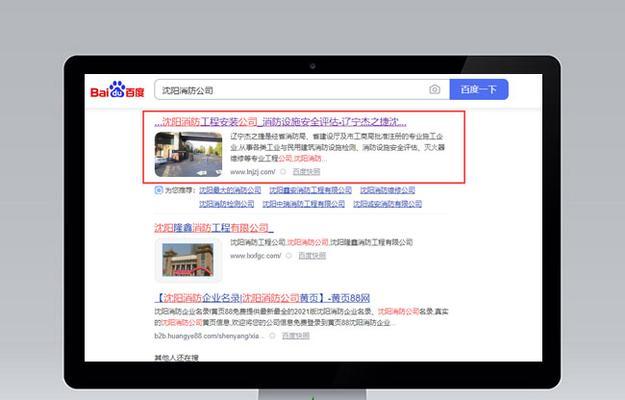Screen dimensions: 625x400
Task: Open 百度快照 for the huangye88 result
Action: click(295, 336)
